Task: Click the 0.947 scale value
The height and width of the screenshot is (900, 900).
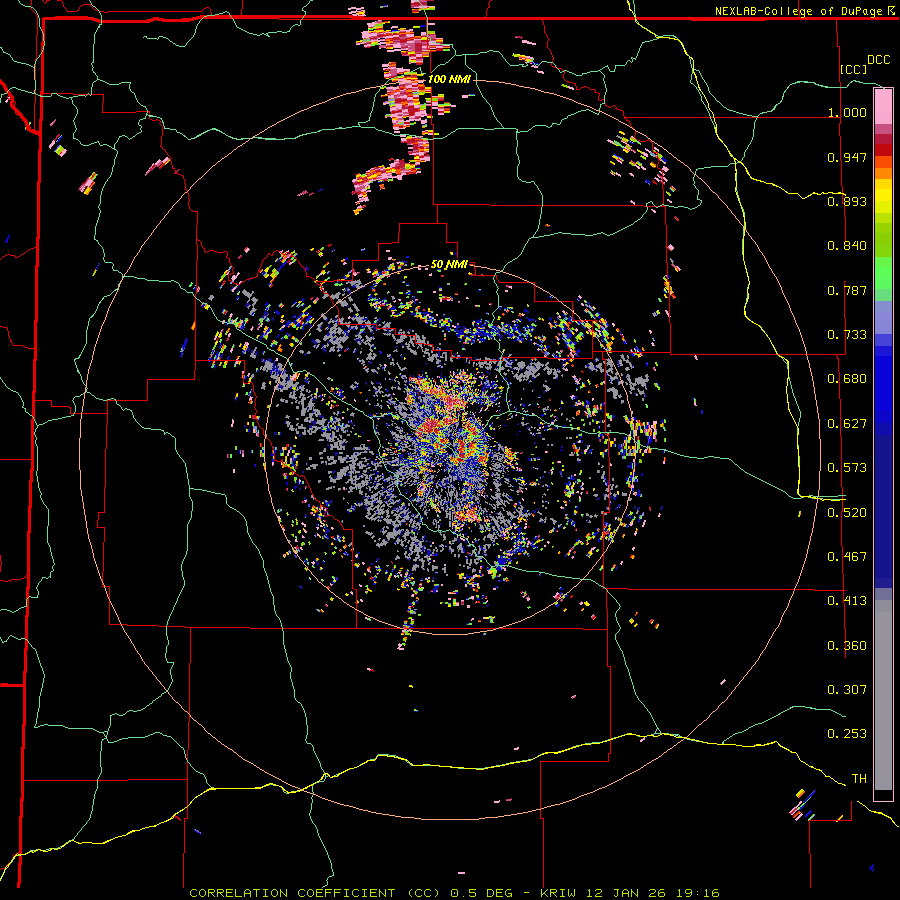Action: (x=847, y=157)
